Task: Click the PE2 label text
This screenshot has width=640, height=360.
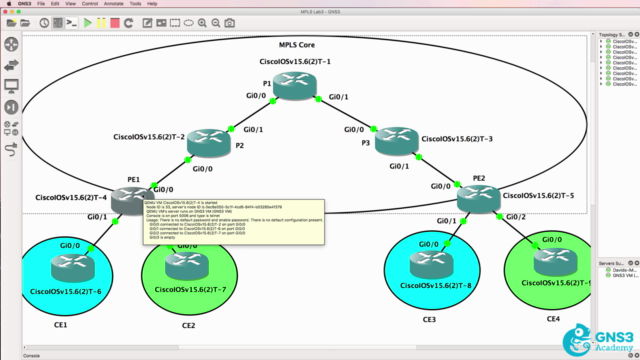Action: coord(479,178)
